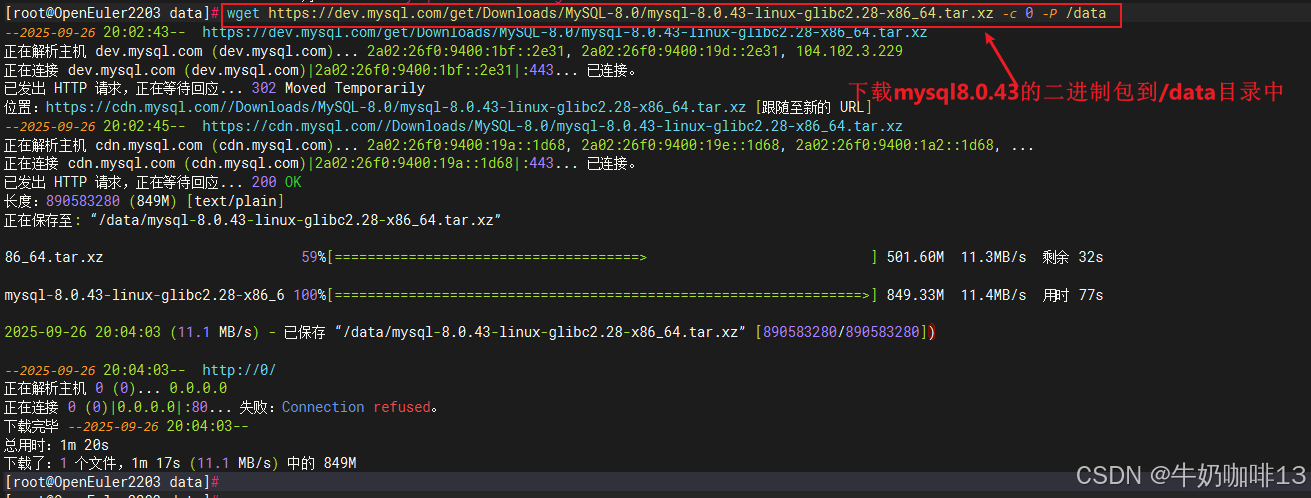Select timestamp '--2025-09-26 20:02:43--'
The image size is (1311, 498).
(95, 33)
